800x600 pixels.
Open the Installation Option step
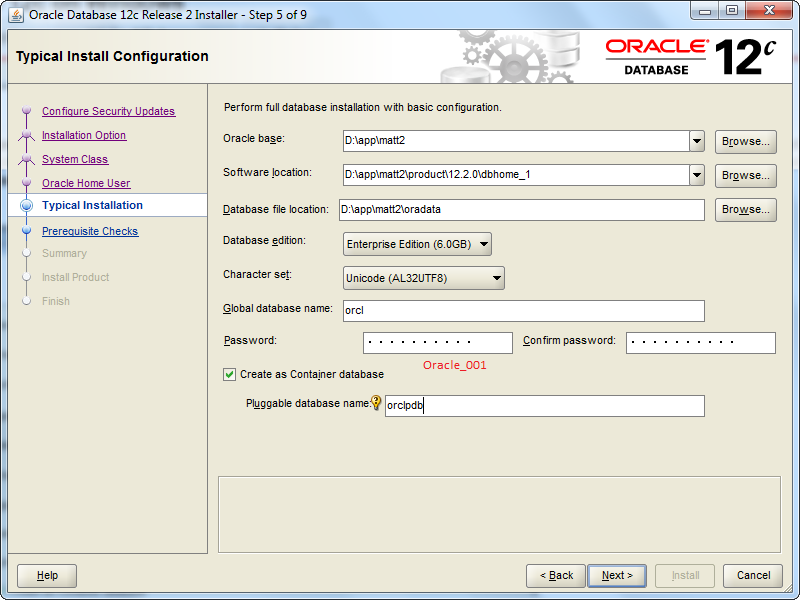[x=84, y=136]
